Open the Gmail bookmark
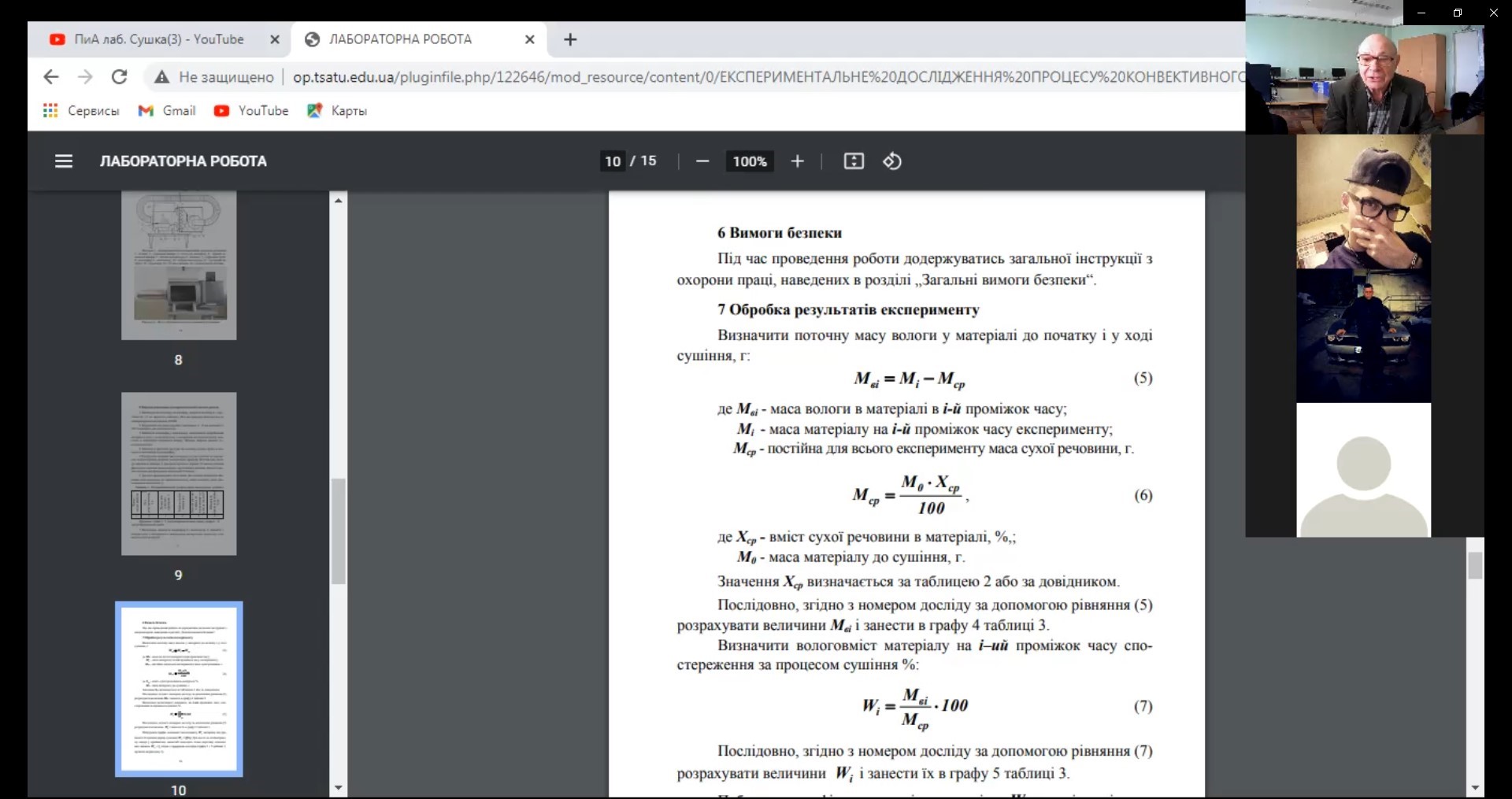 point(167,111)
